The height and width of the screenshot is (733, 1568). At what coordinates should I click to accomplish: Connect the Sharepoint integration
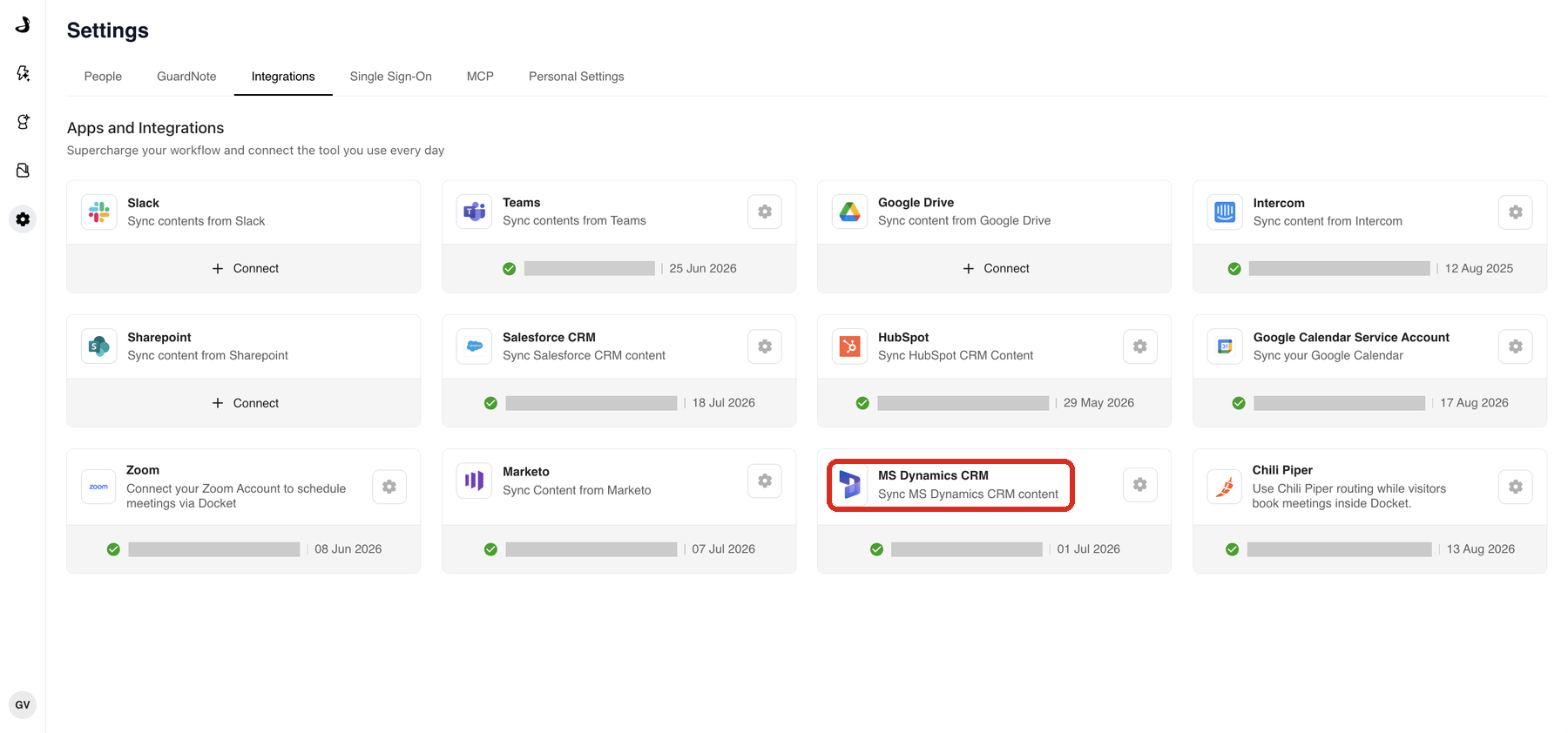coord(245,403)
